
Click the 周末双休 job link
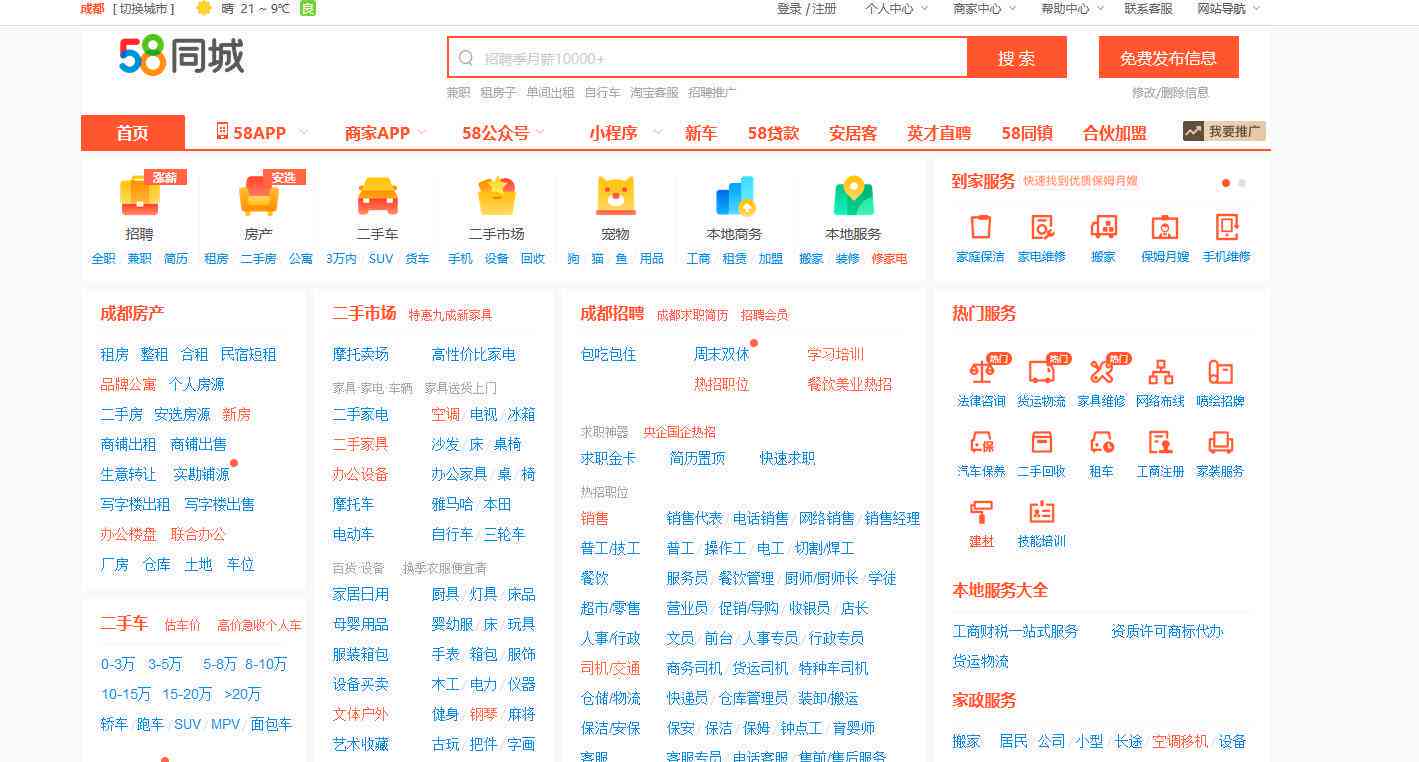pos(721,354)
